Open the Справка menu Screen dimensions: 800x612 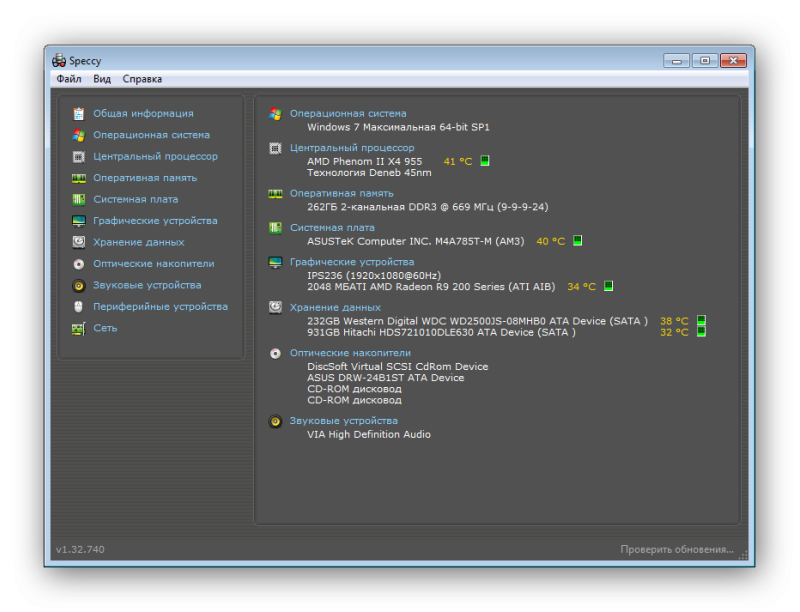pyautogui.click(x=142, y=79)
